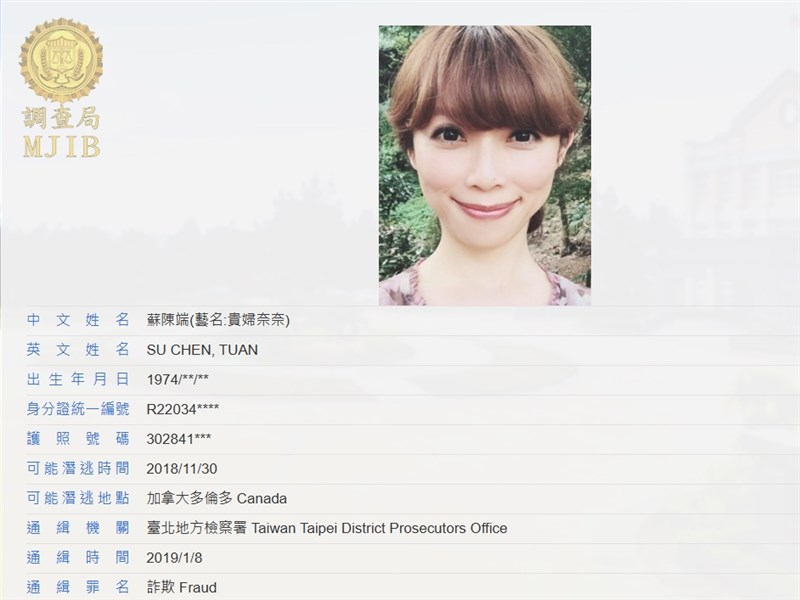Click the 通緝罪名 label

[x=78, y=587]
